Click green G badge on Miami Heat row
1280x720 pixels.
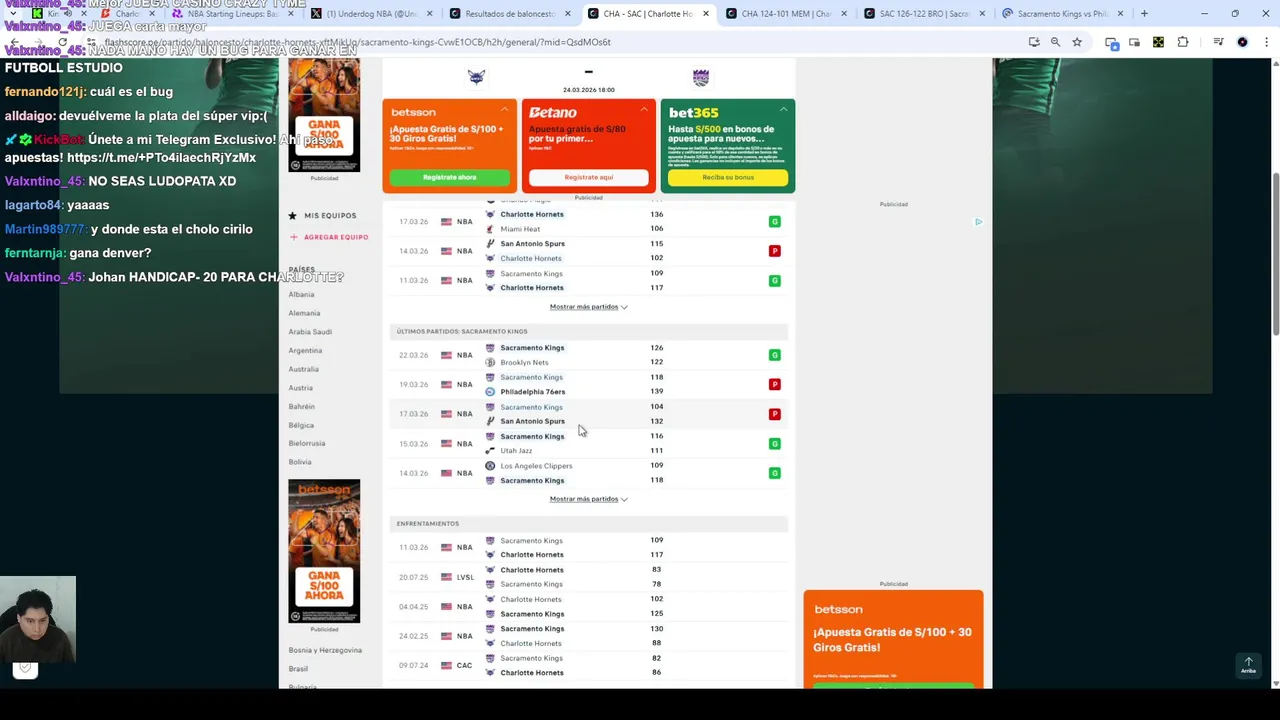(x=774, y=221)
